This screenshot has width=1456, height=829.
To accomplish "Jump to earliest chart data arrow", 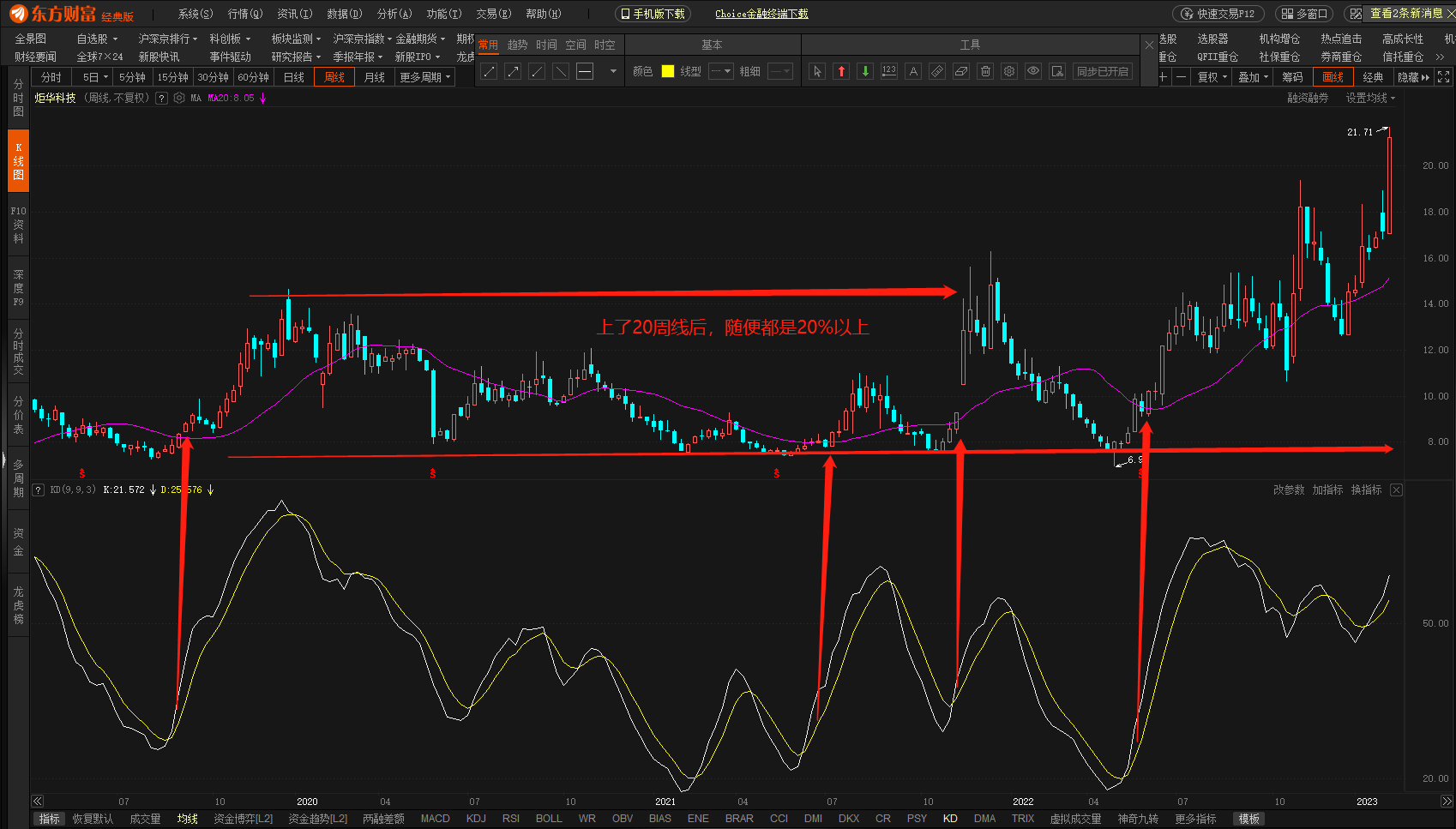I will coord(37,801).
